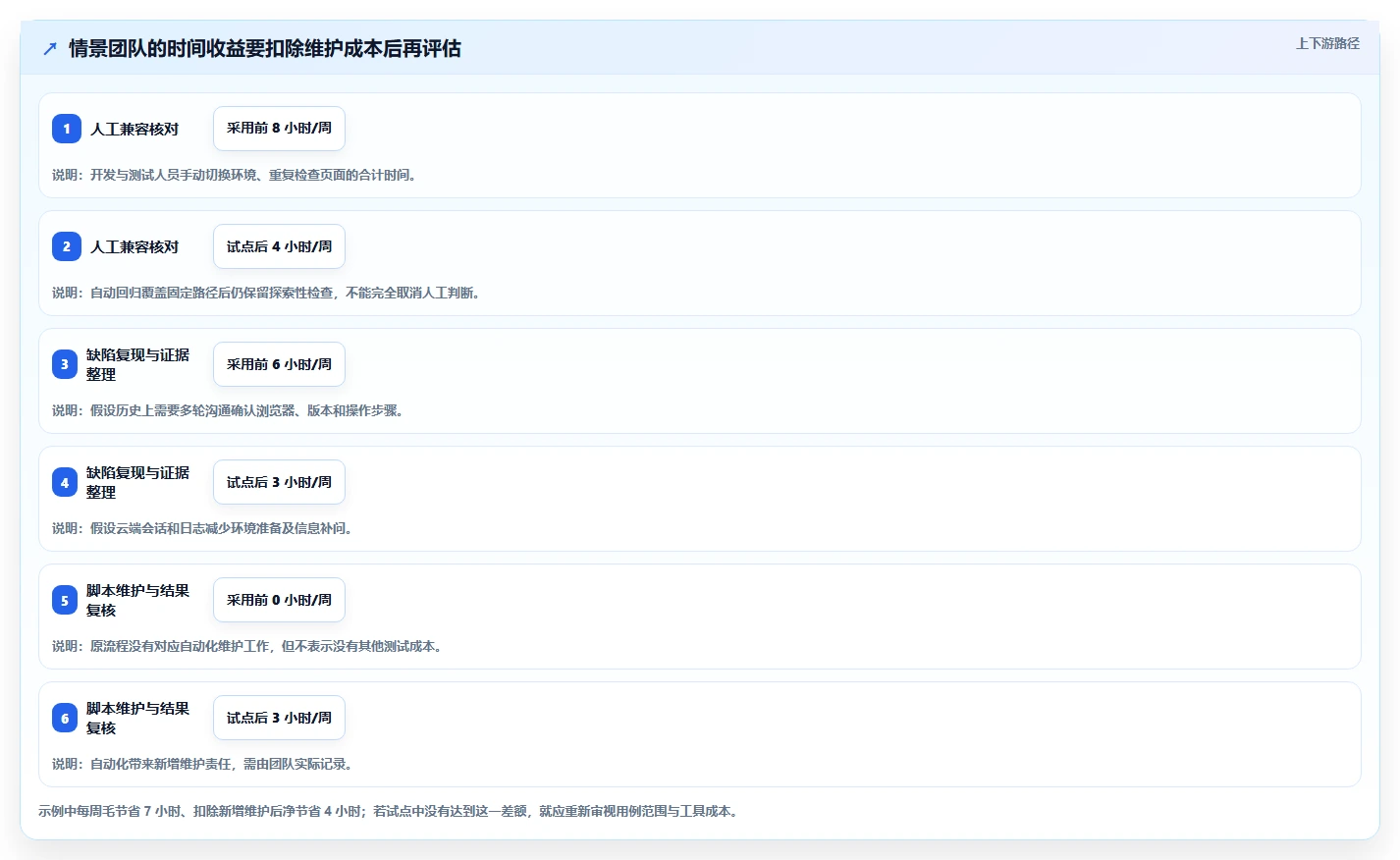Click 人工兼容核对 title in step 1

pos(135,129)
